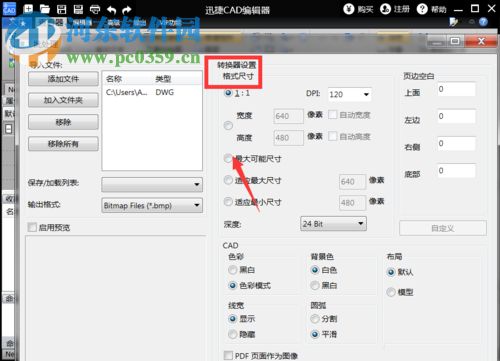
Task: Open a file via the folder icon
Action: [x=45, y=9]
